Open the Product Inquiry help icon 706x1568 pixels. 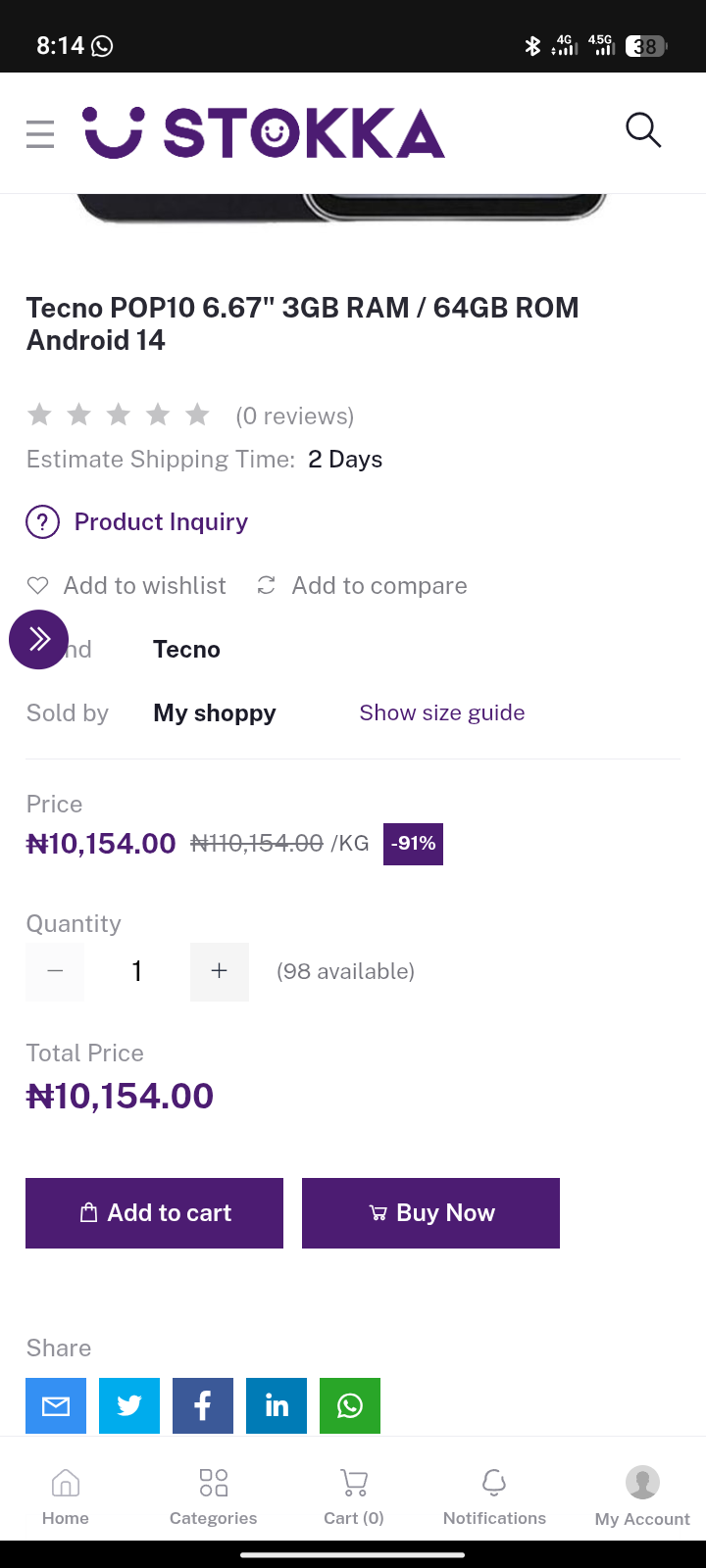pyautogui.click(x=42, y=522)
